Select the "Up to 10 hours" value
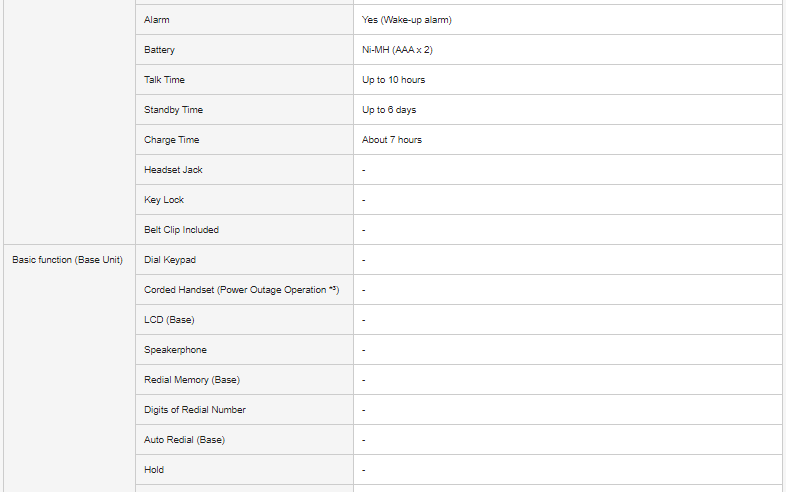786x492 pixels. pyautogui.click(x=393, y=80)
